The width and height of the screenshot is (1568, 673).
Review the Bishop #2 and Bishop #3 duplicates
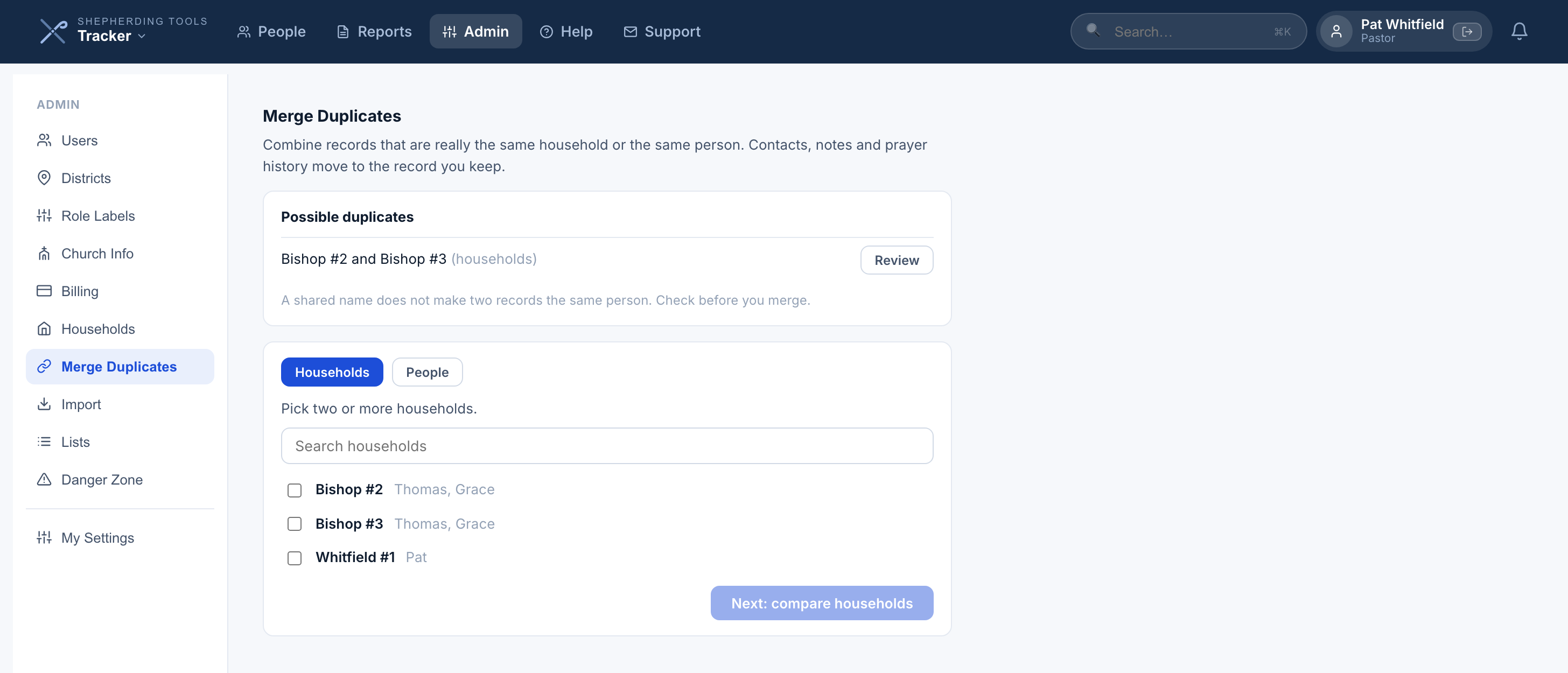point(896,261)
